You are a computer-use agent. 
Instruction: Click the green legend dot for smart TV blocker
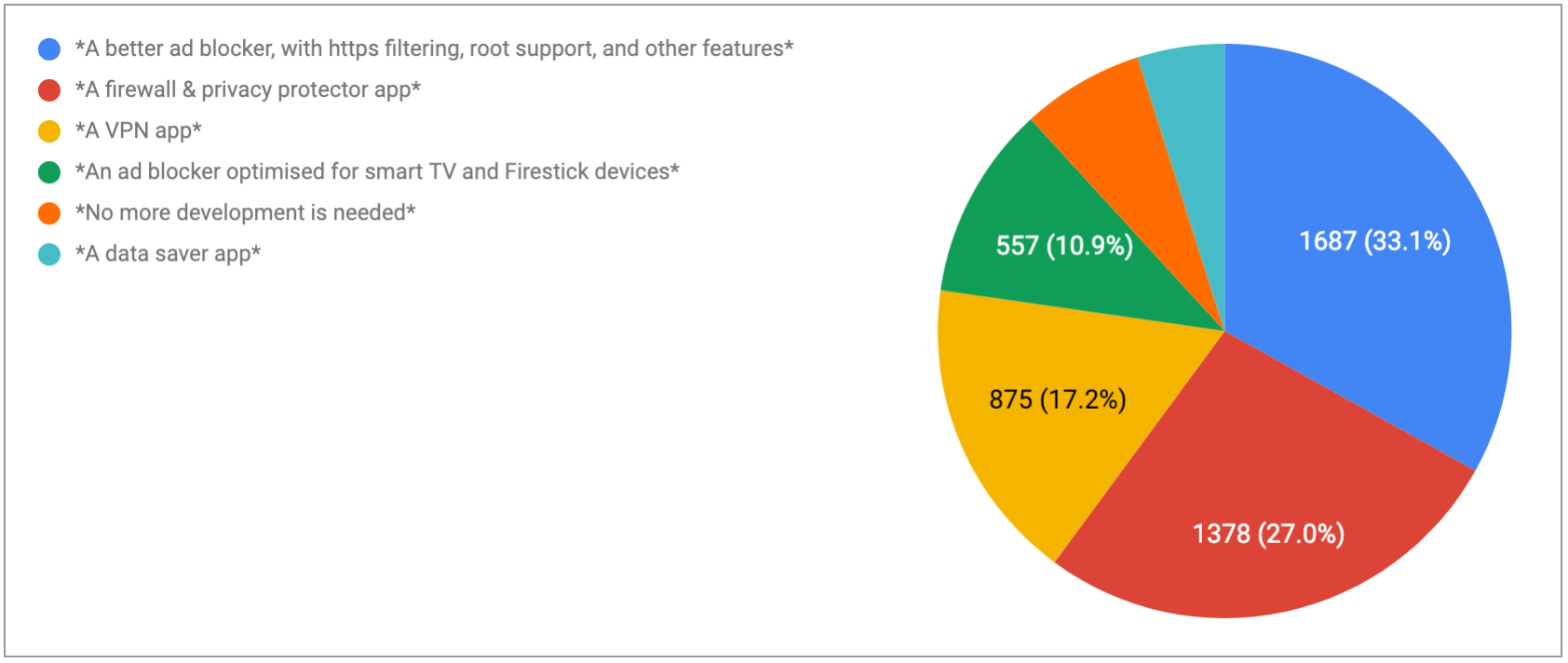pyautogui.click(x=49, y=172)
